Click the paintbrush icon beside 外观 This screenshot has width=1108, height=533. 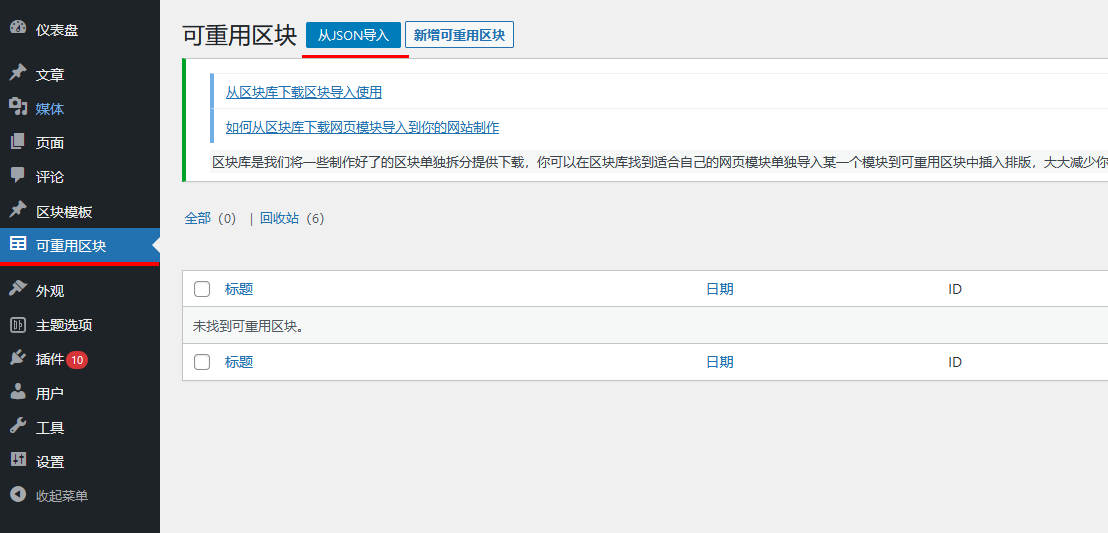(18, 289)
